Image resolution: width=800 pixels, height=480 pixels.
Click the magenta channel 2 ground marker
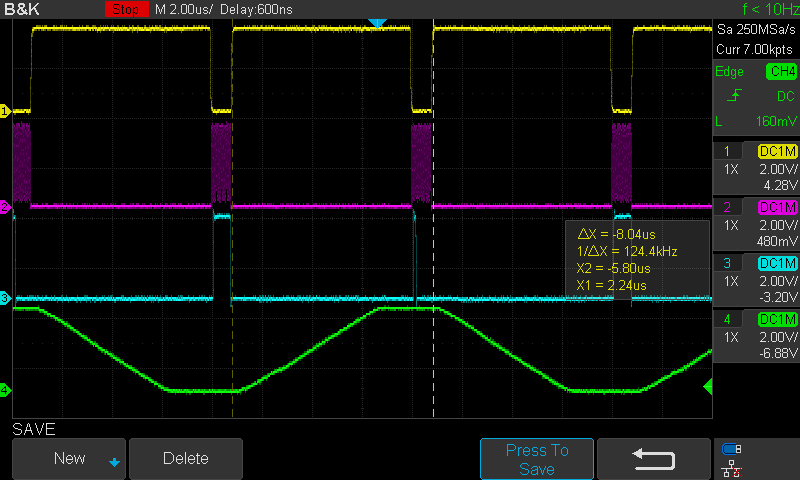tap(5, 207)
